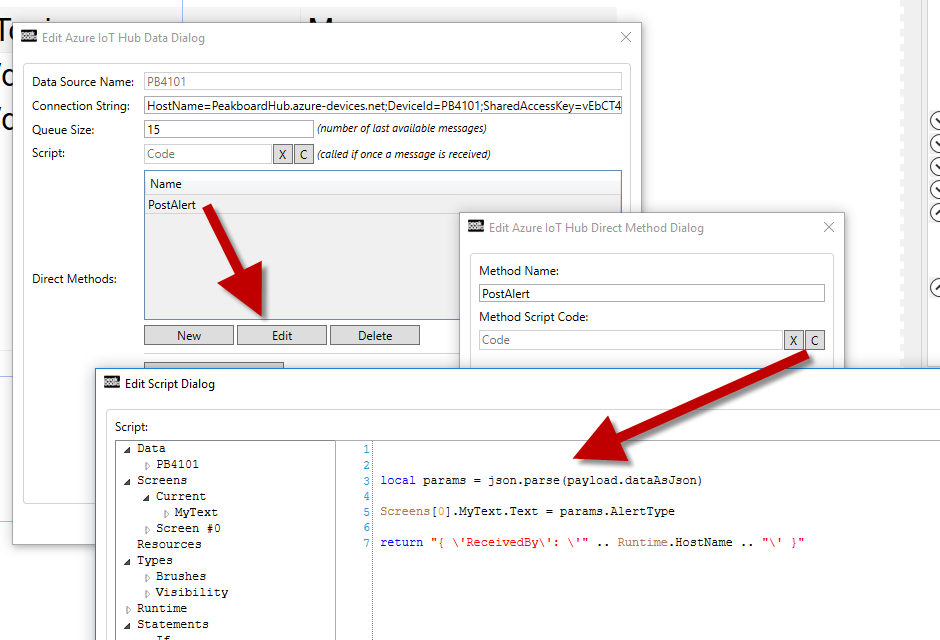Image resolution: width=940 pixels, height=640 pixels.
Task: Click the C button beside Method Script Code
Action: 815,340
